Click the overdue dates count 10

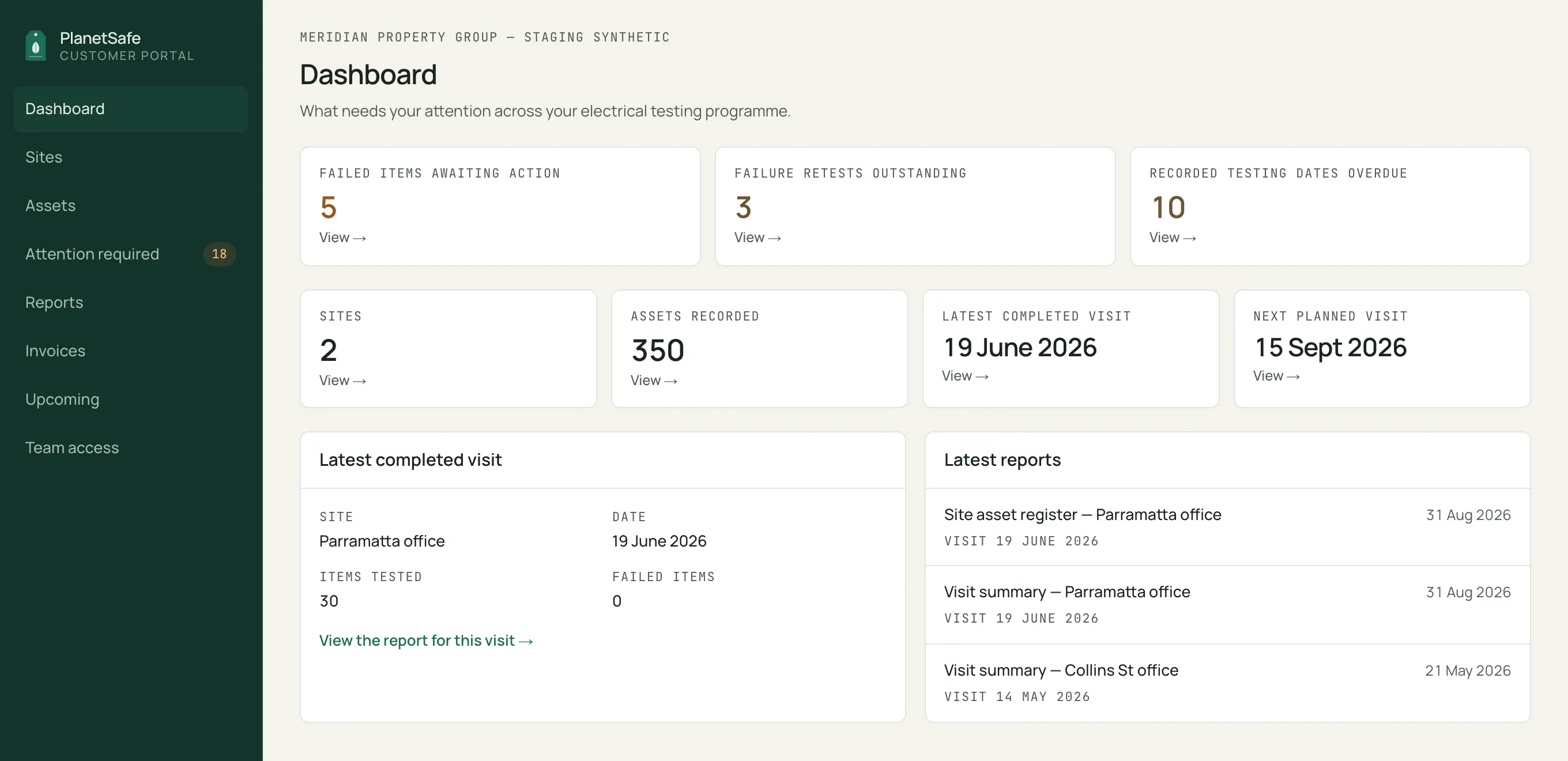1168,208
